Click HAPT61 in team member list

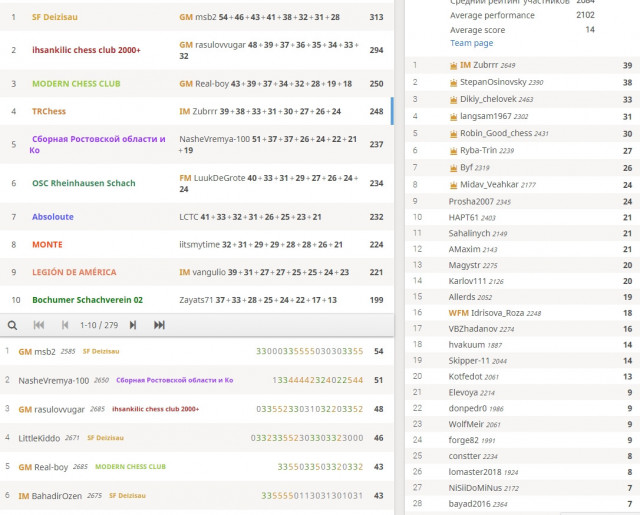(463, 218)
